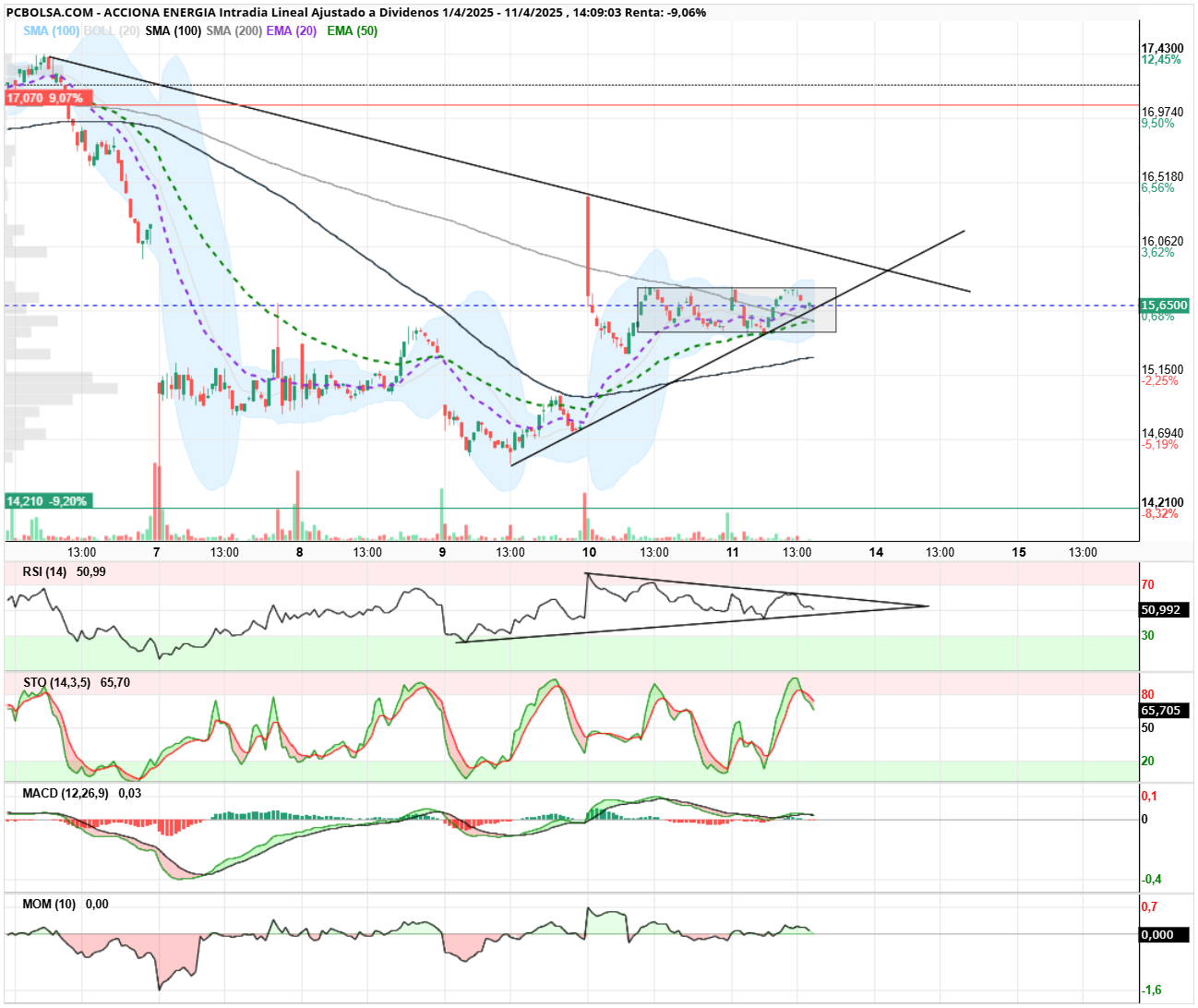Screen dimensions: 1198x1008
Task: Click the day 15 date axis label
Action: (x=1019, y=552)
